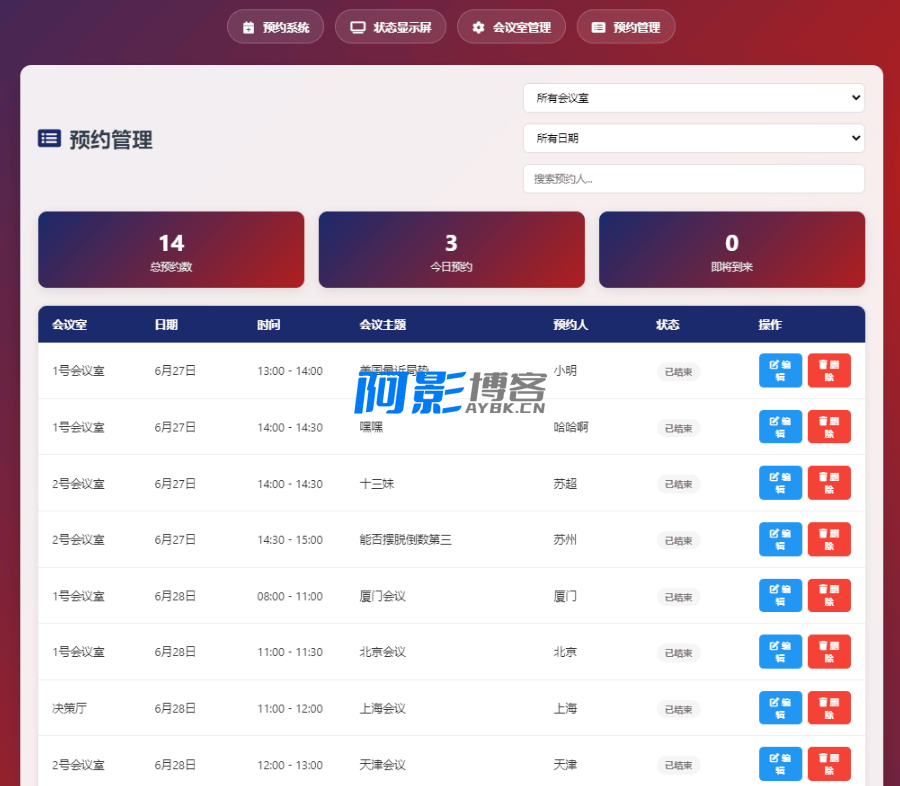Edit the 苏州 reservation row
Screen dimensions: 900x786
click(780, 539)
